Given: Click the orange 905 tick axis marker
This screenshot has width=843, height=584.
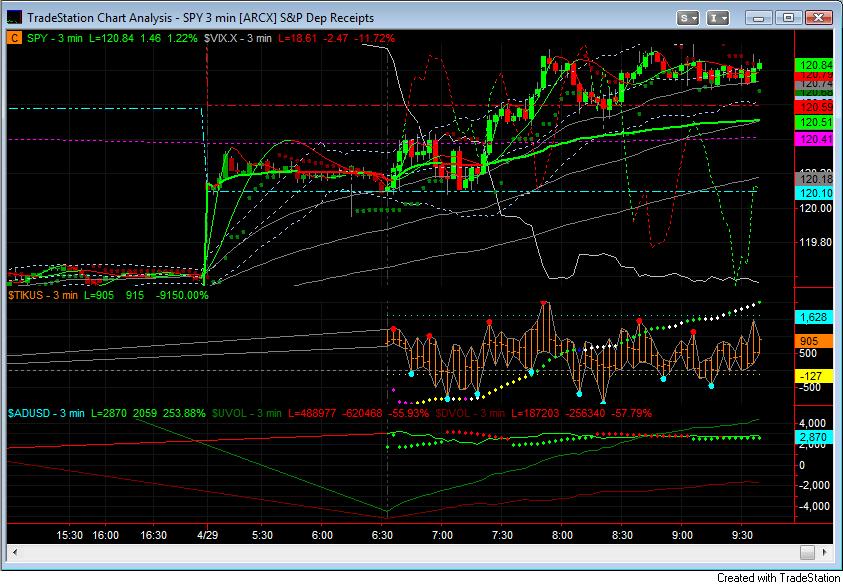Looking at the screenshot, I should click(x=813, y=341).
